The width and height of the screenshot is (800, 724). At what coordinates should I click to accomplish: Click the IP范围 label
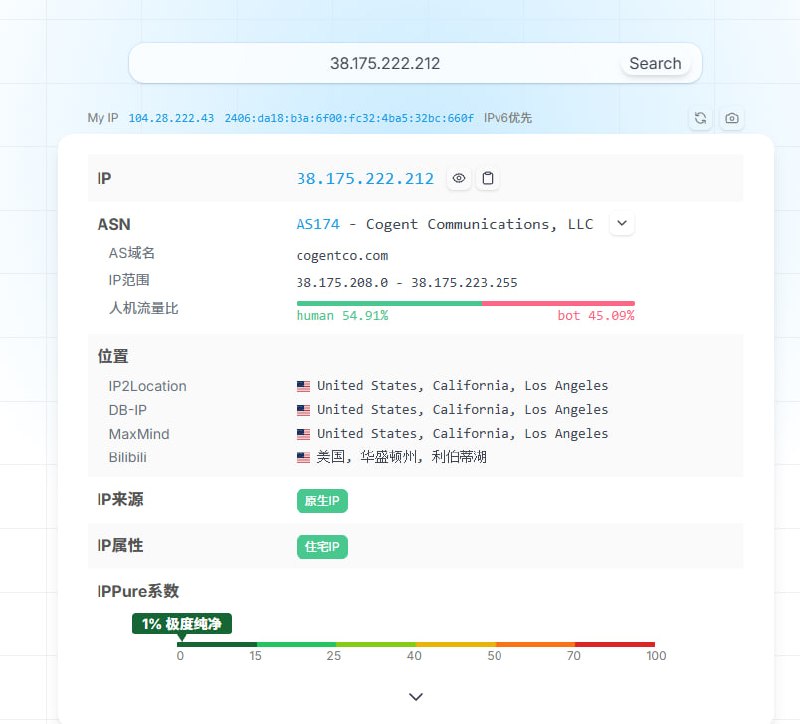[x=129, y=280]
